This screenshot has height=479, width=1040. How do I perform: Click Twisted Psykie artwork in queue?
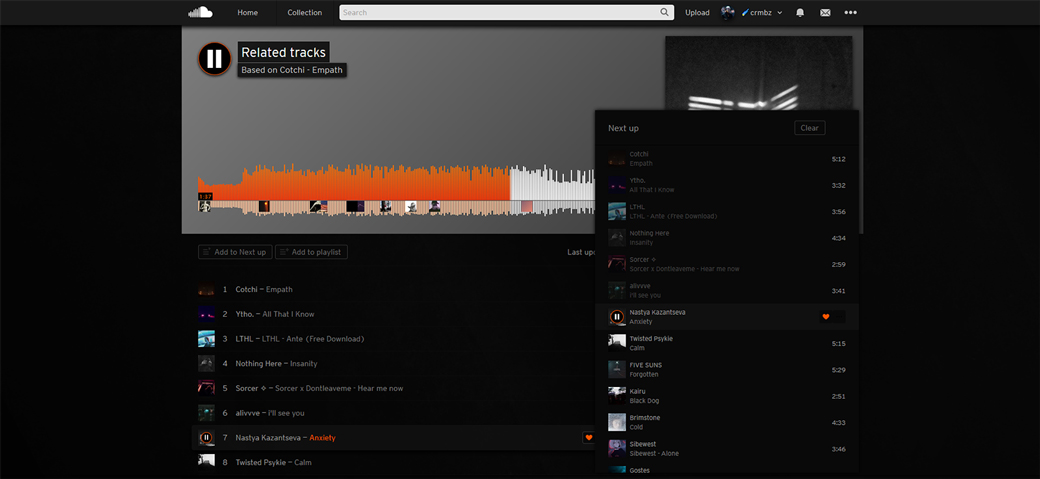(x=617, y=341)
